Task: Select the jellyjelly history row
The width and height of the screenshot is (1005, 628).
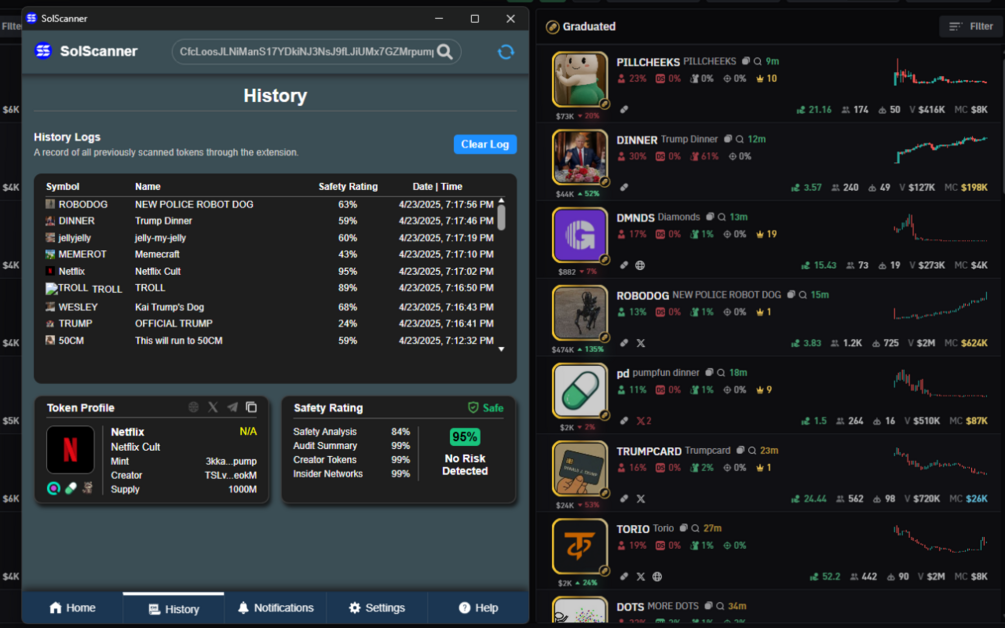Action: coord(270,238)
